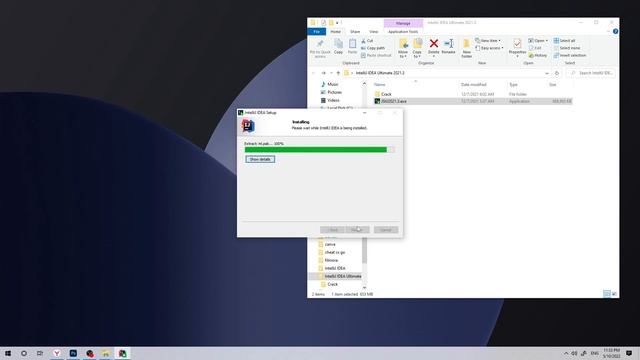The image size is (640, 360).
Task: Click the Manage contextual tab
Action: click(403, 23)
